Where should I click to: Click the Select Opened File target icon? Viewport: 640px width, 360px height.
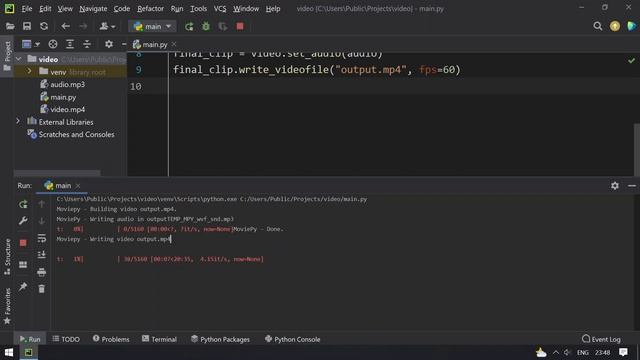point(53,44)
